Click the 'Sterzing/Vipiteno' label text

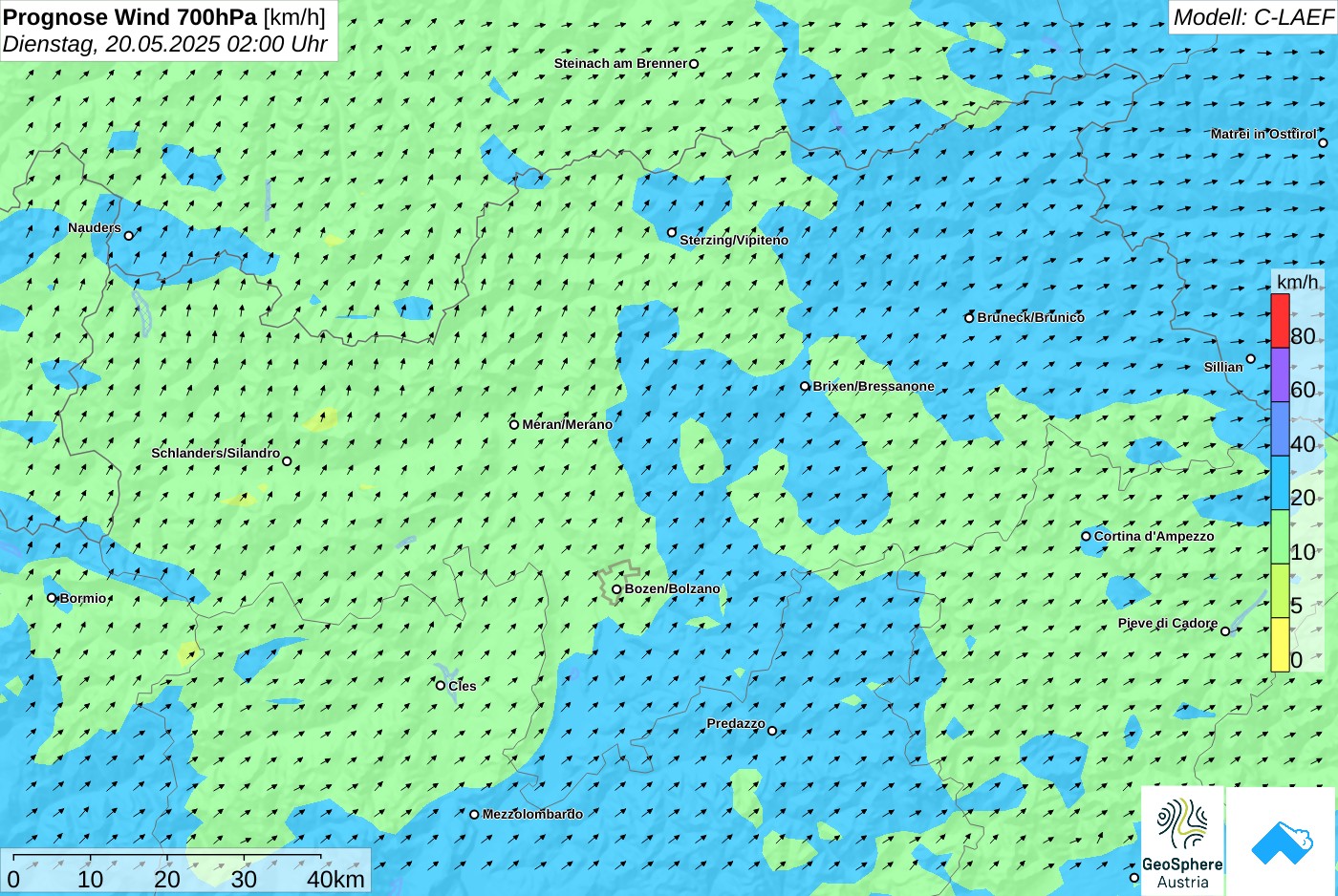point(734,241)
